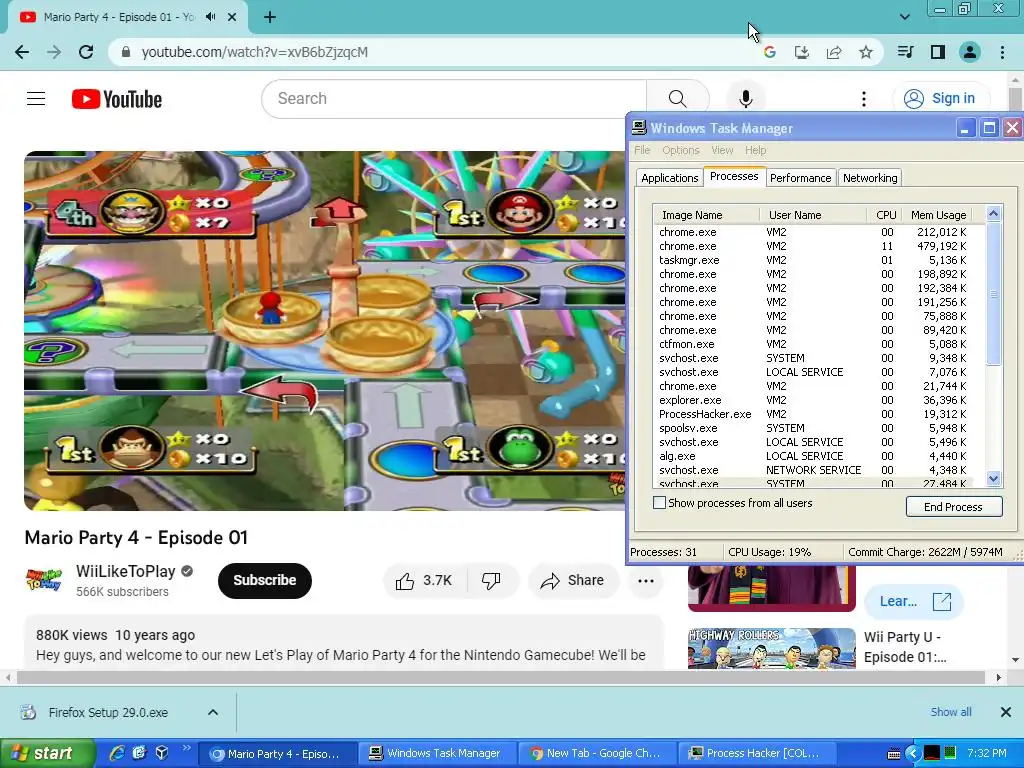Share the video using Share button
Screen dimensions: 1024x768
[x=573, y=581]
